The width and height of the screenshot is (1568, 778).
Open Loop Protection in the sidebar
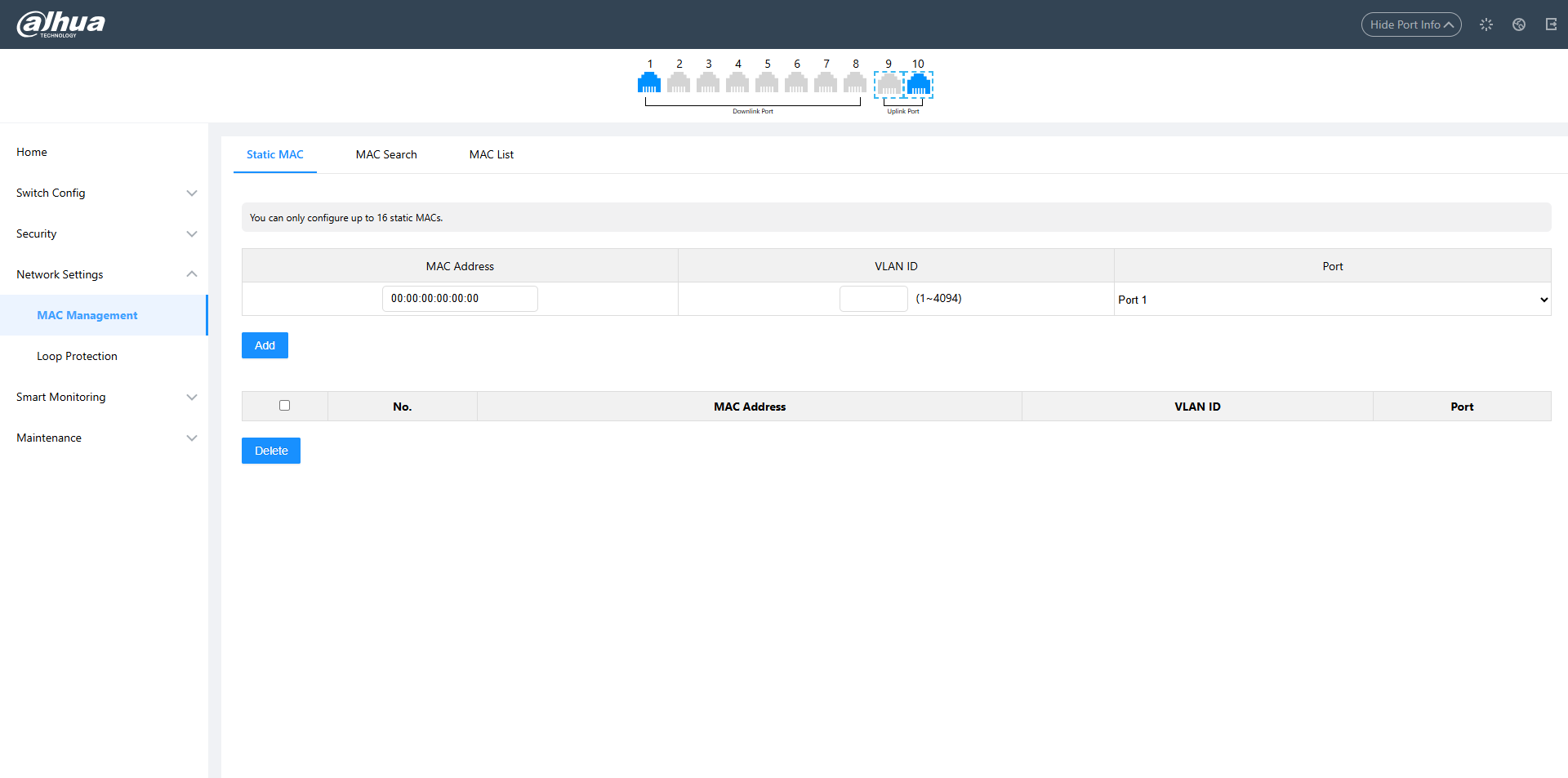tap(77, 357)
